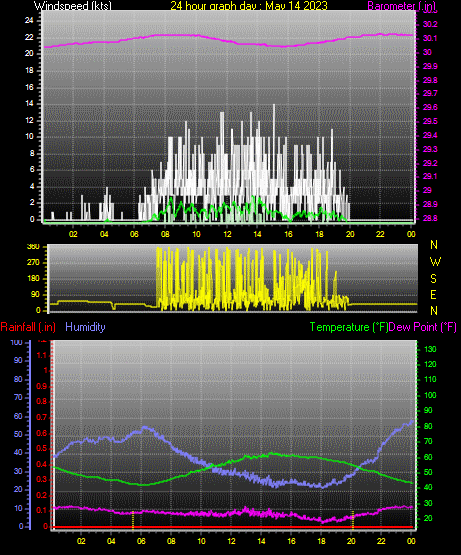Screen dimensions: 461x555
Task: Click the humidity axis value 50
Action: pos(18,434)
